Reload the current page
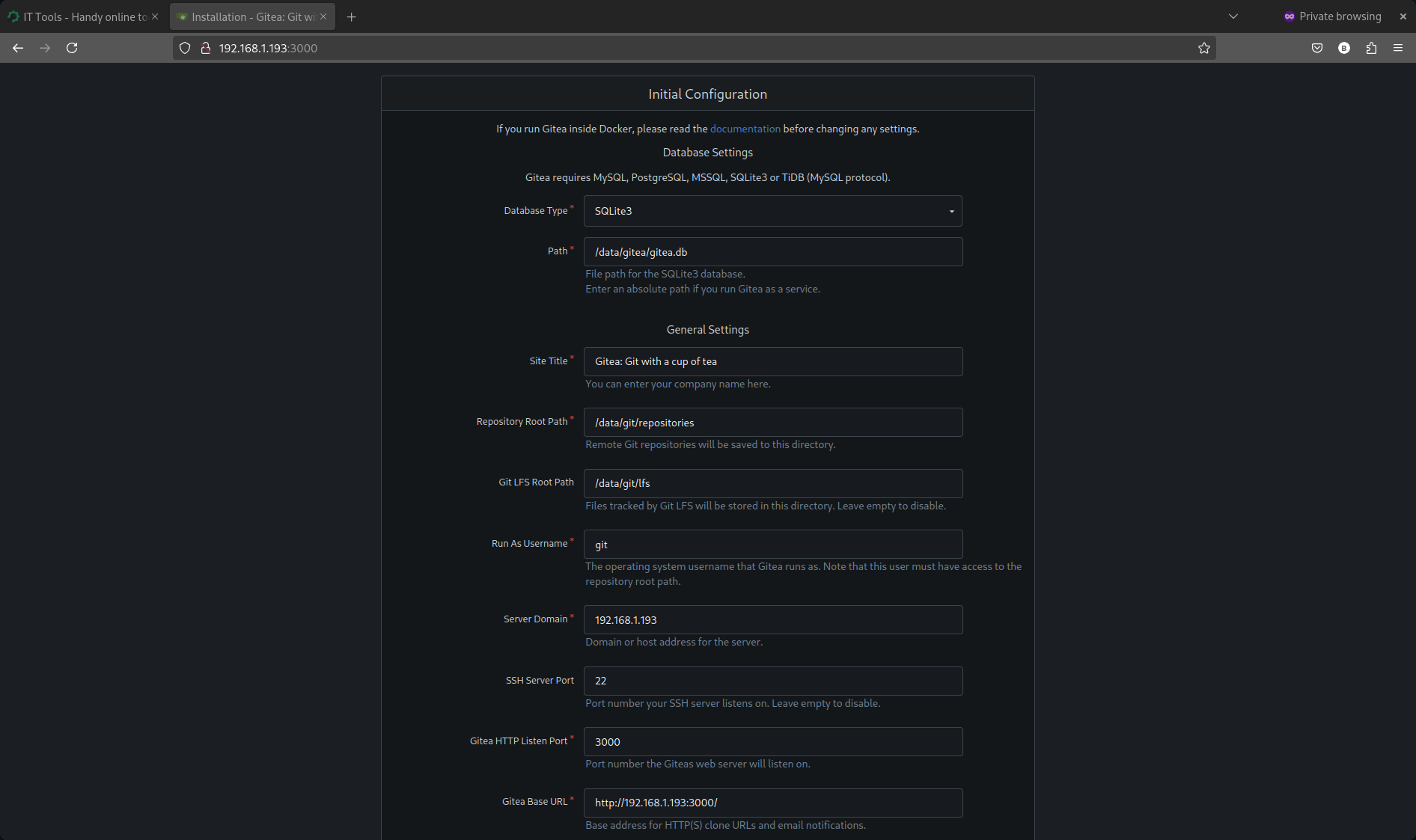This screenshot has height=840, width=1416. tap(72, 48)
